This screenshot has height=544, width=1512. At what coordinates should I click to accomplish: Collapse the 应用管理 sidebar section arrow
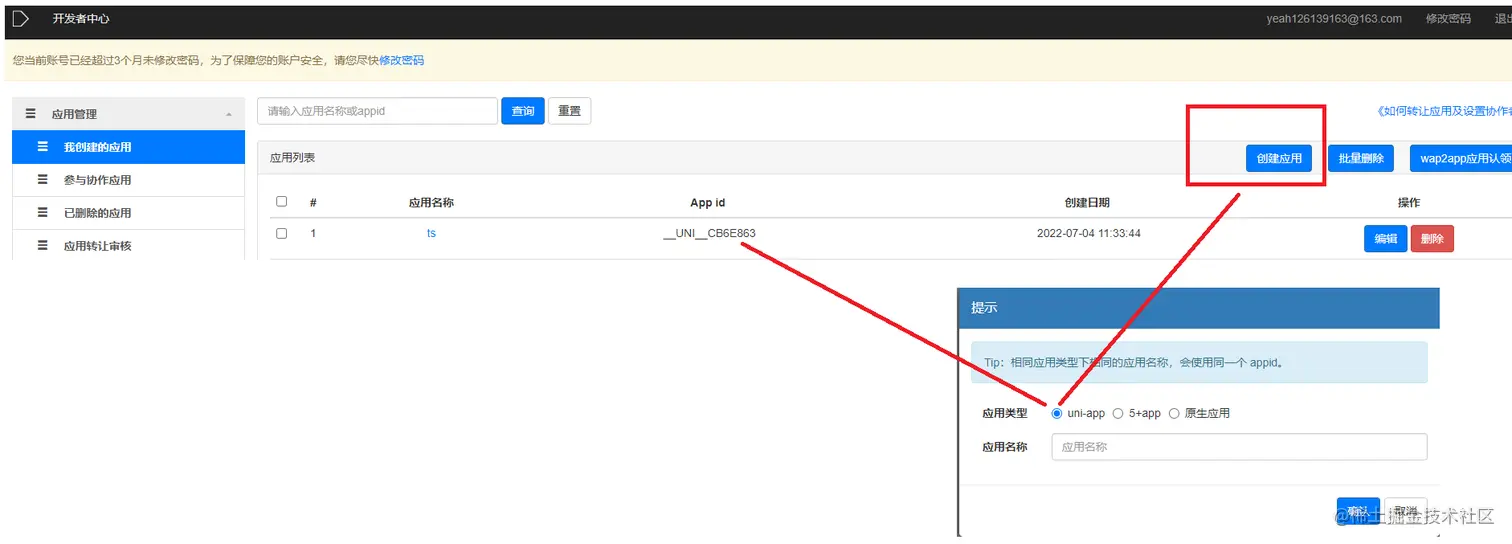[229, 114]
